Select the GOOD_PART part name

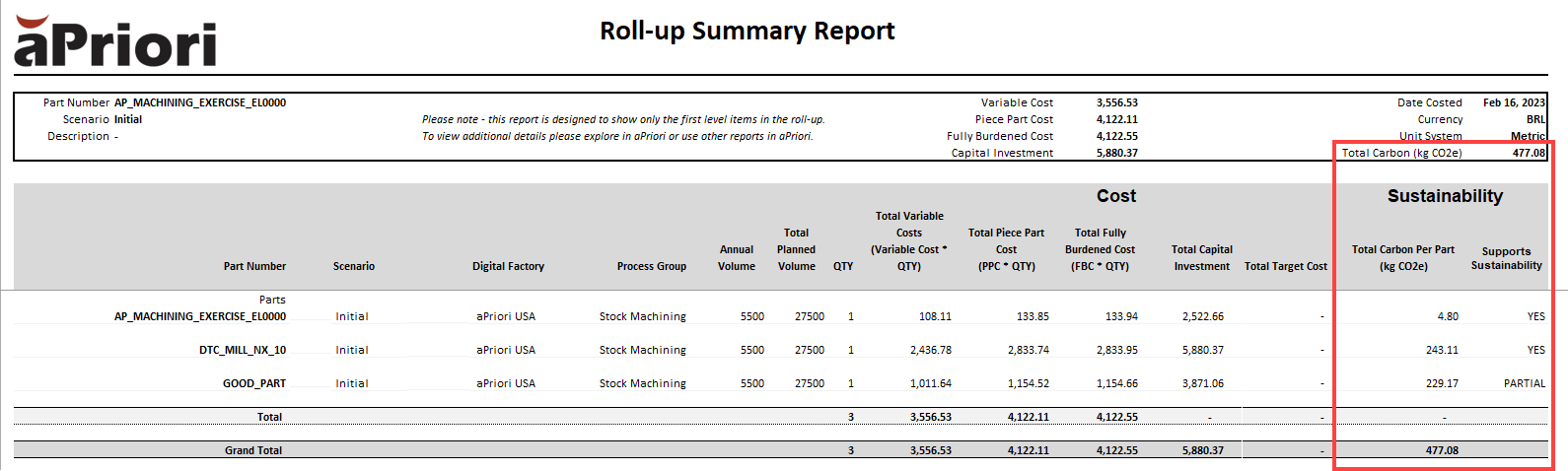click(254, 383)
